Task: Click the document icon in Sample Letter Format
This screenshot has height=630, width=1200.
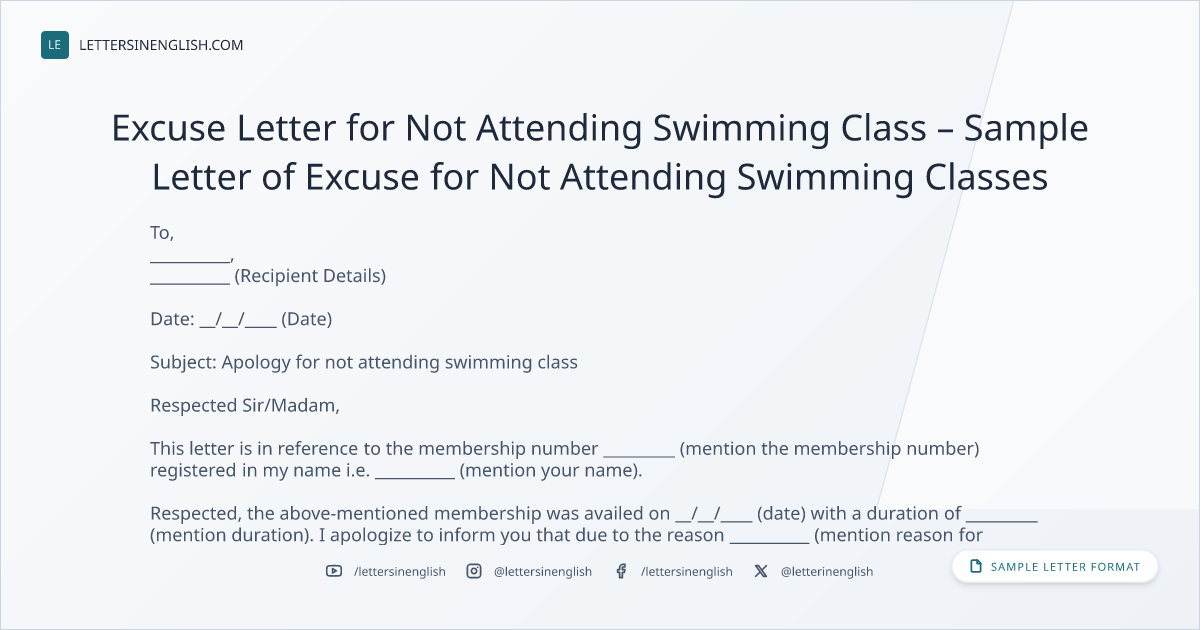Action: 976,567
